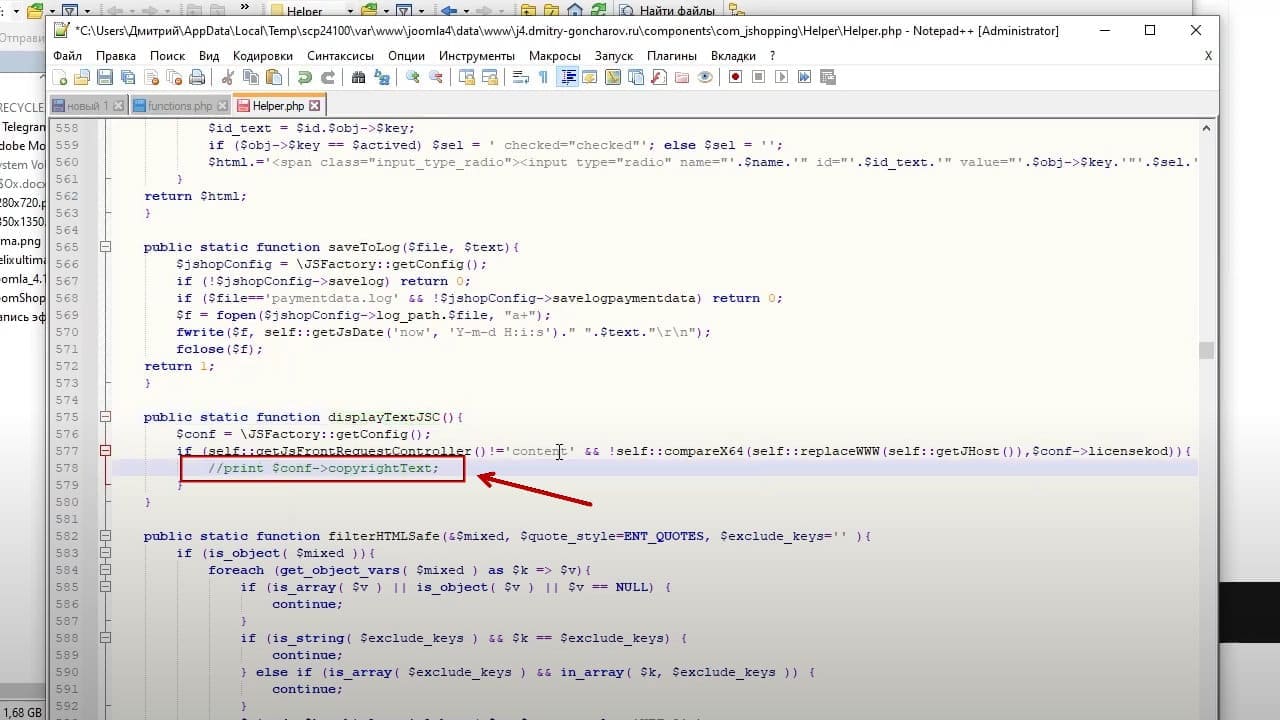Click the vertical scrollbar thumb
The image size is (1280, 720).
(1206, 350)
